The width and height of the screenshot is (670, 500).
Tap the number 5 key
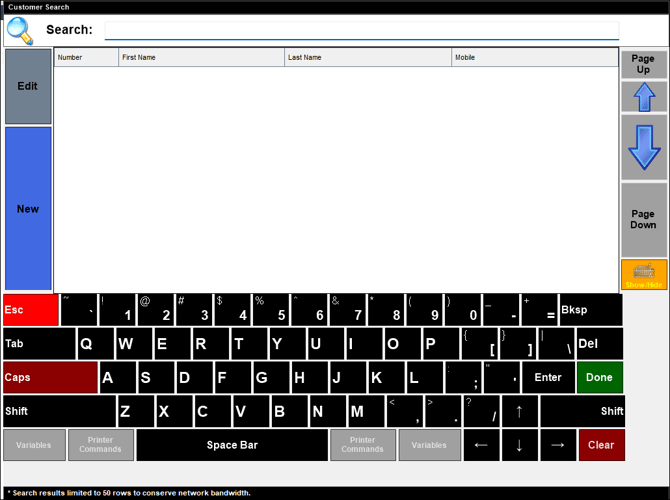[270, 310]
